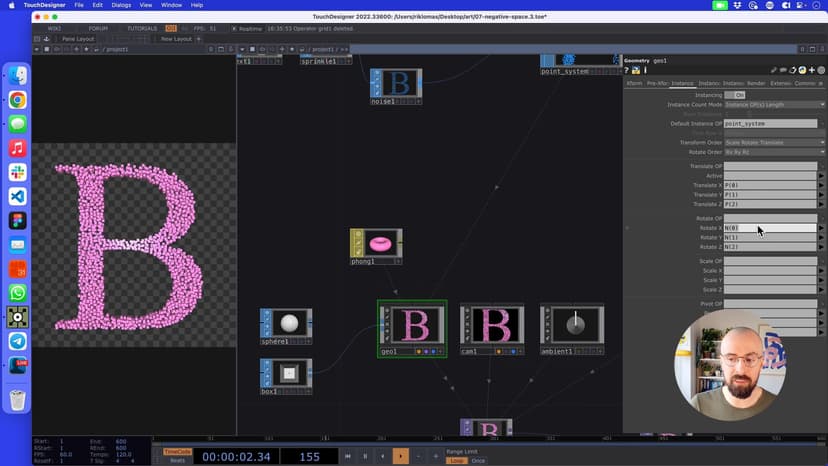The image size is (828, 466).
Task: Enable Loop range limit mode
Action: point(456,460)
